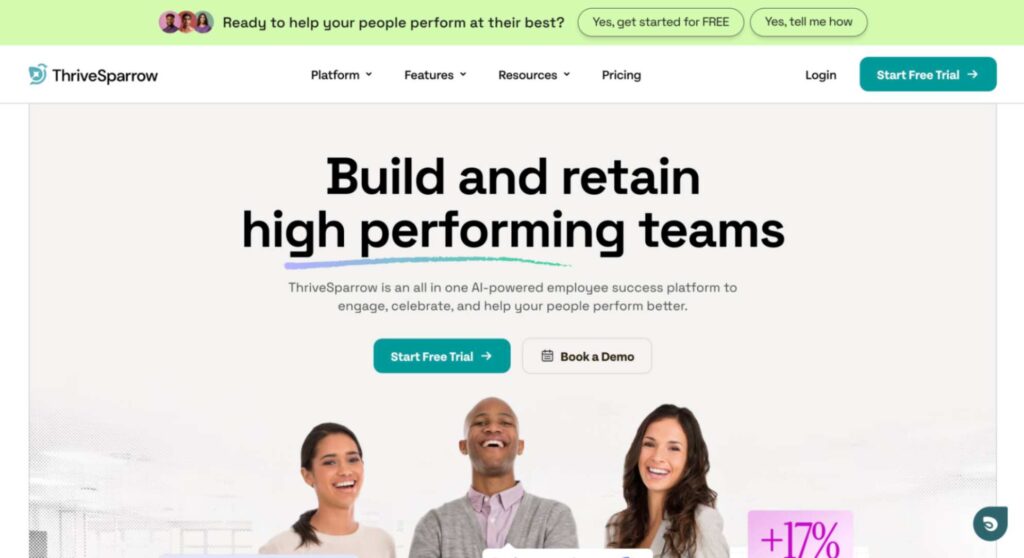The height and width of the screenshot is (558, 1024).
Task: Expand the Resources dropdown chevron
Action: click(x=567, y=74)
